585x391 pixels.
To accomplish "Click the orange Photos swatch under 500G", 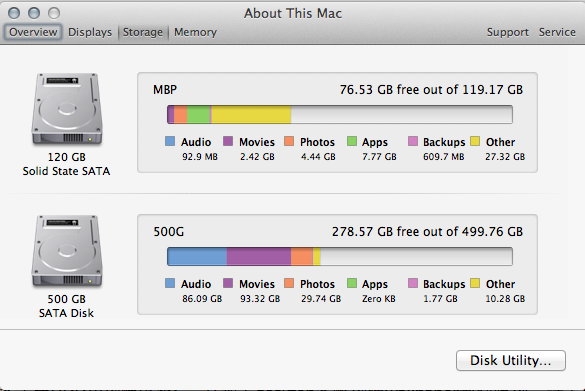I will (289, 283).
